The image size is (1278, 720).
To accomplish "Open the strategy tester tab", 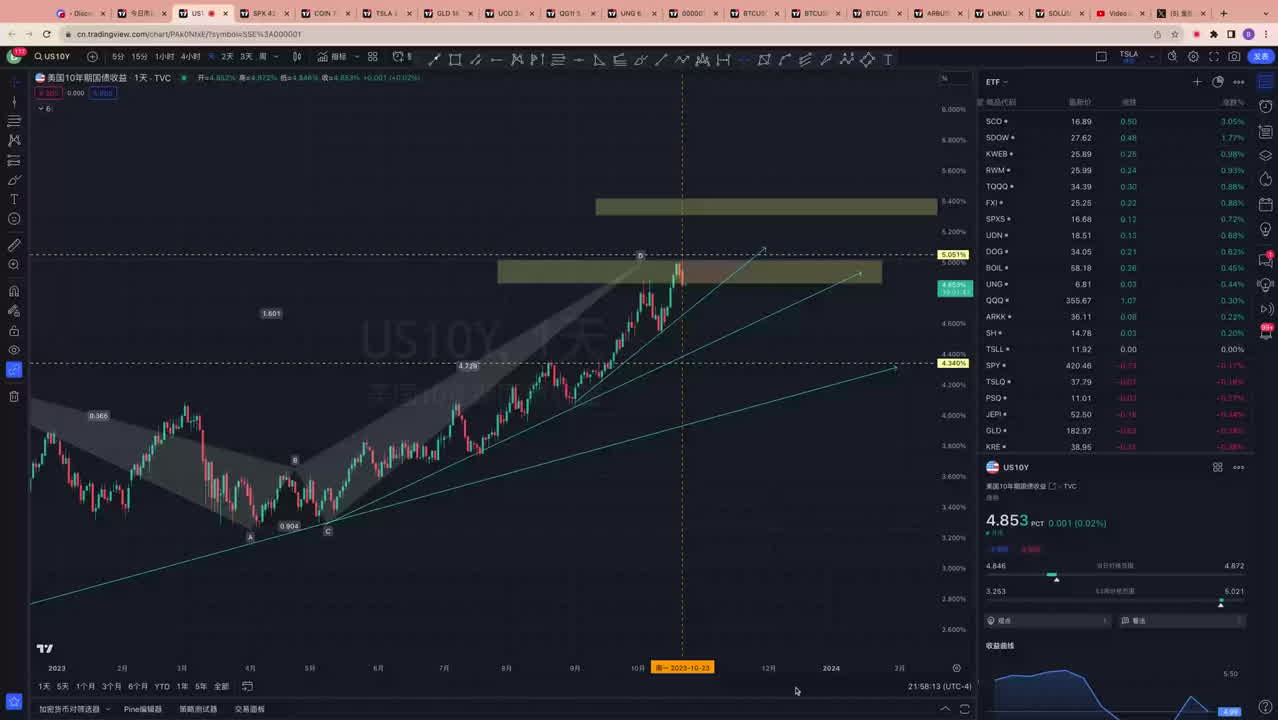I will coord(198,709).
